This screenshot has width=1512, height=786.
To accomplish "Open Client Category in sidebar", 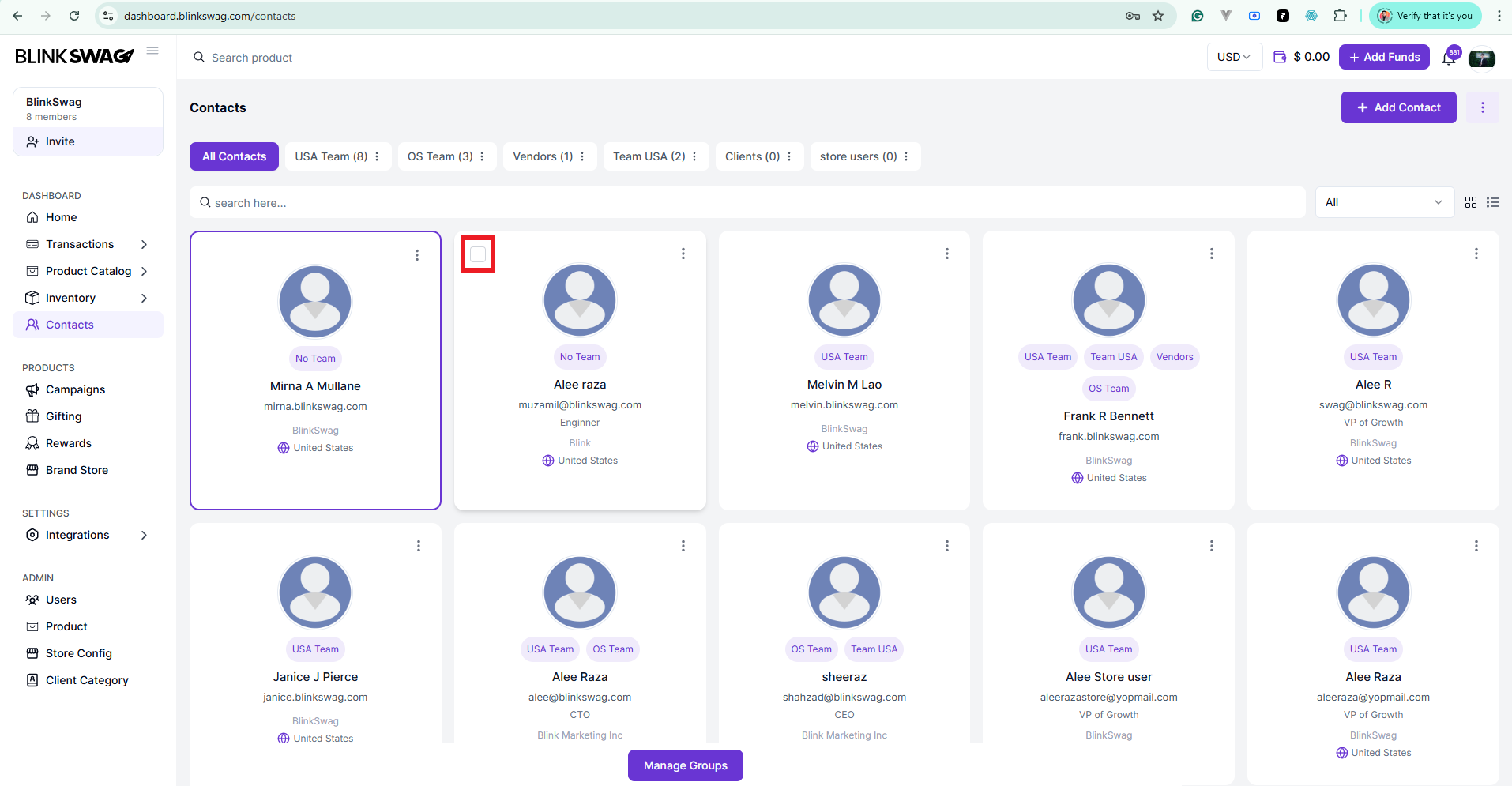I will pos(88,680).
